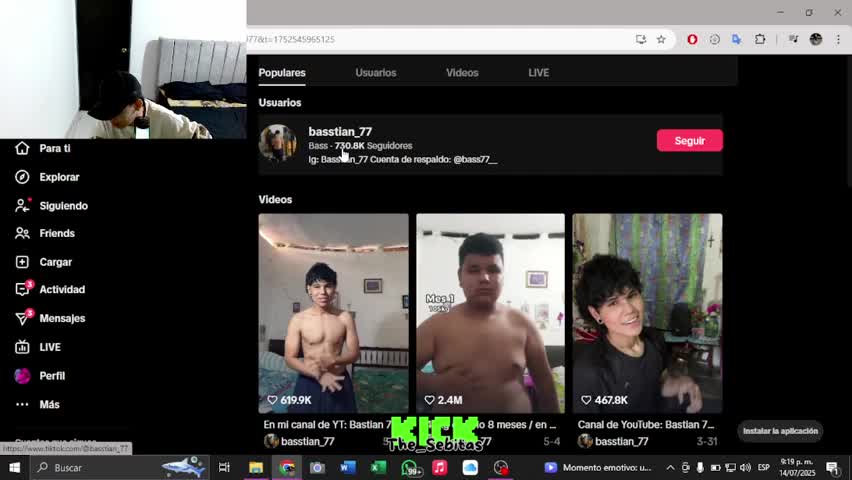The image size is (852, 480).
Task: Open the translate extension icon
Action: pyautogui.click(x=737, y=39)
